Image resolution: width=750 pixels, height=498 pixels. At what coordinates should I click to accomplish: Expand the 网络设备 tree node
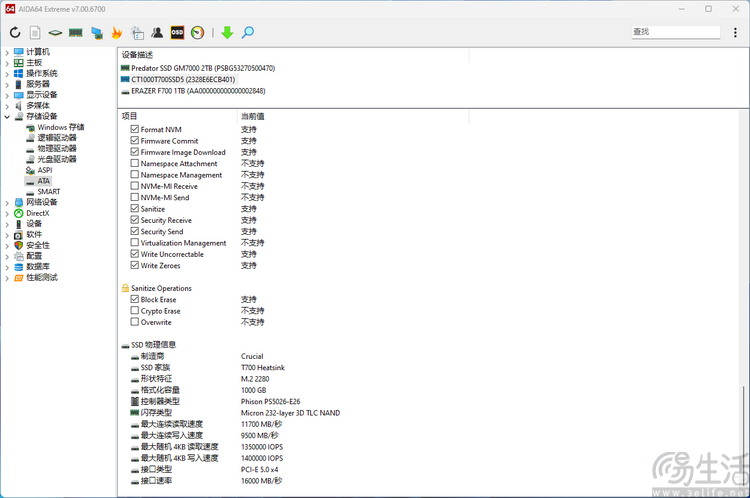click(x=7, y=202)
